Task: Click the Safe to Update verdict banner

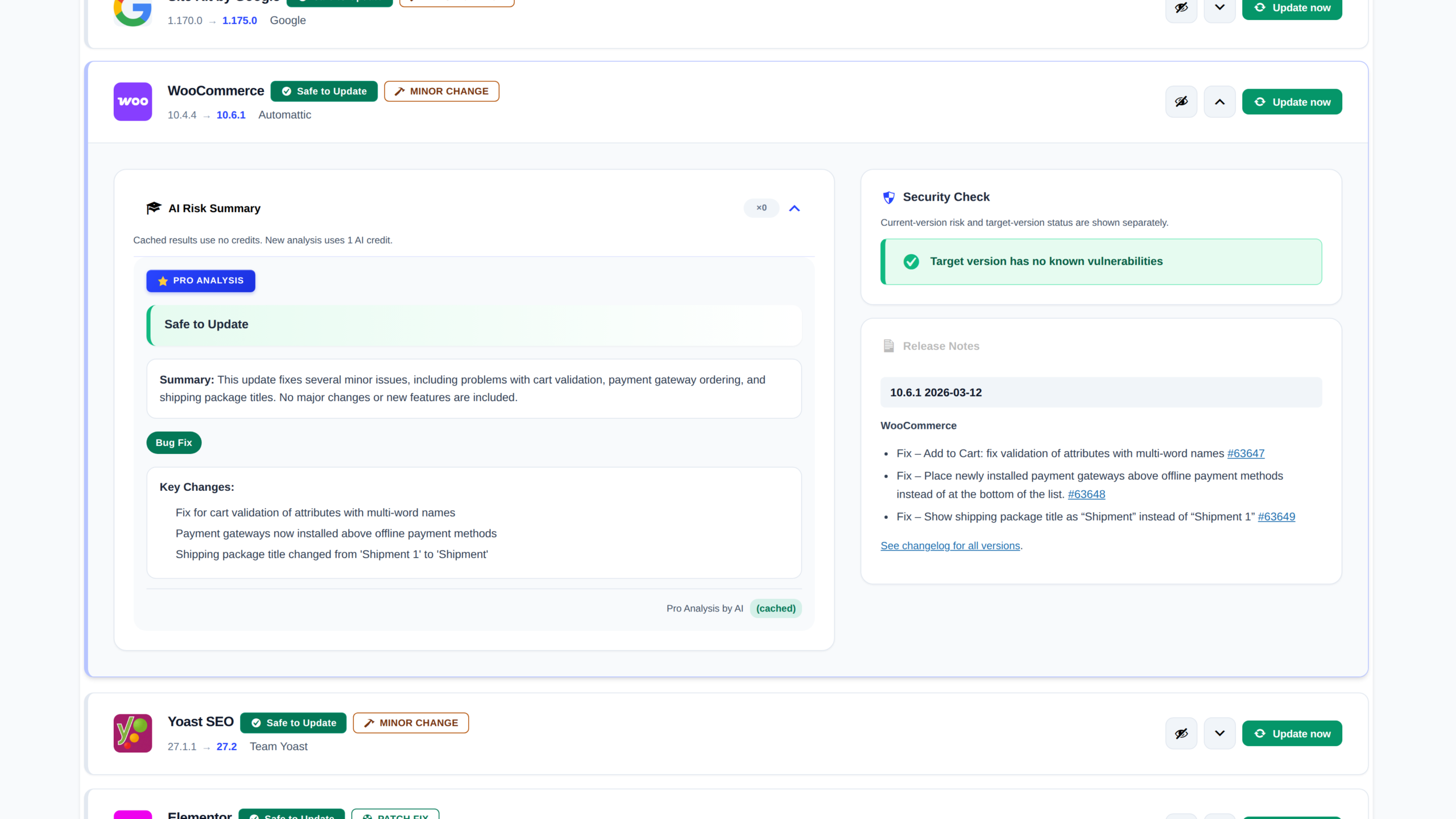Action: pos(474,325)
